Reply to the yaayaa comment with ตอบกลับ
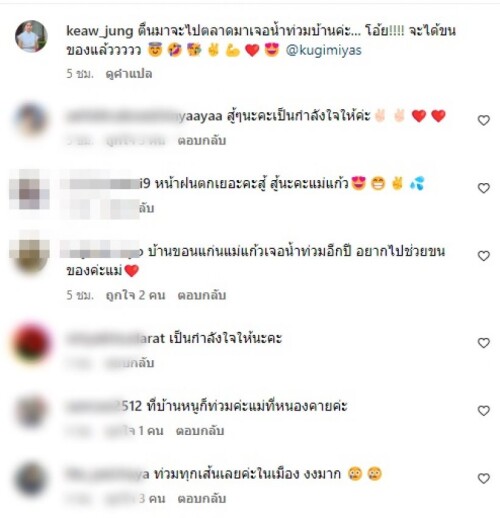Screen dimensions: 500x518 pos(202,141)
